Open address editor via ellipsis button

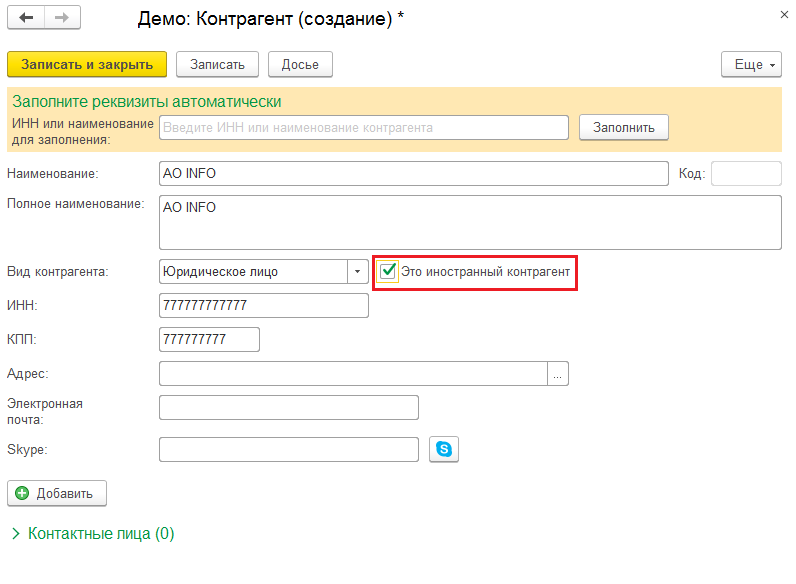[x=557, y=374]
